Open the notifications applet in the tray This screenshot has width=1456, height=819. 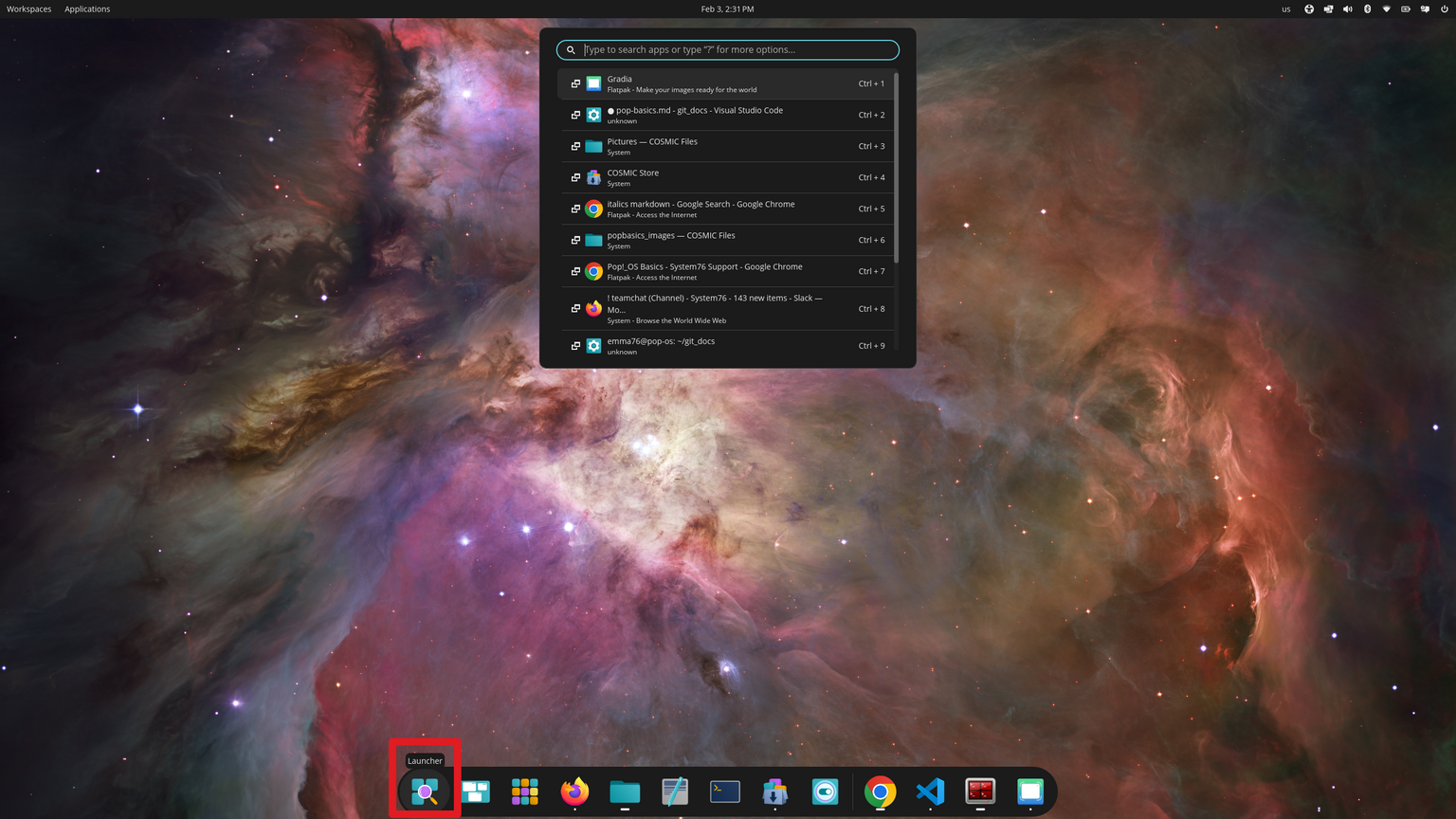pos(1424,9)
